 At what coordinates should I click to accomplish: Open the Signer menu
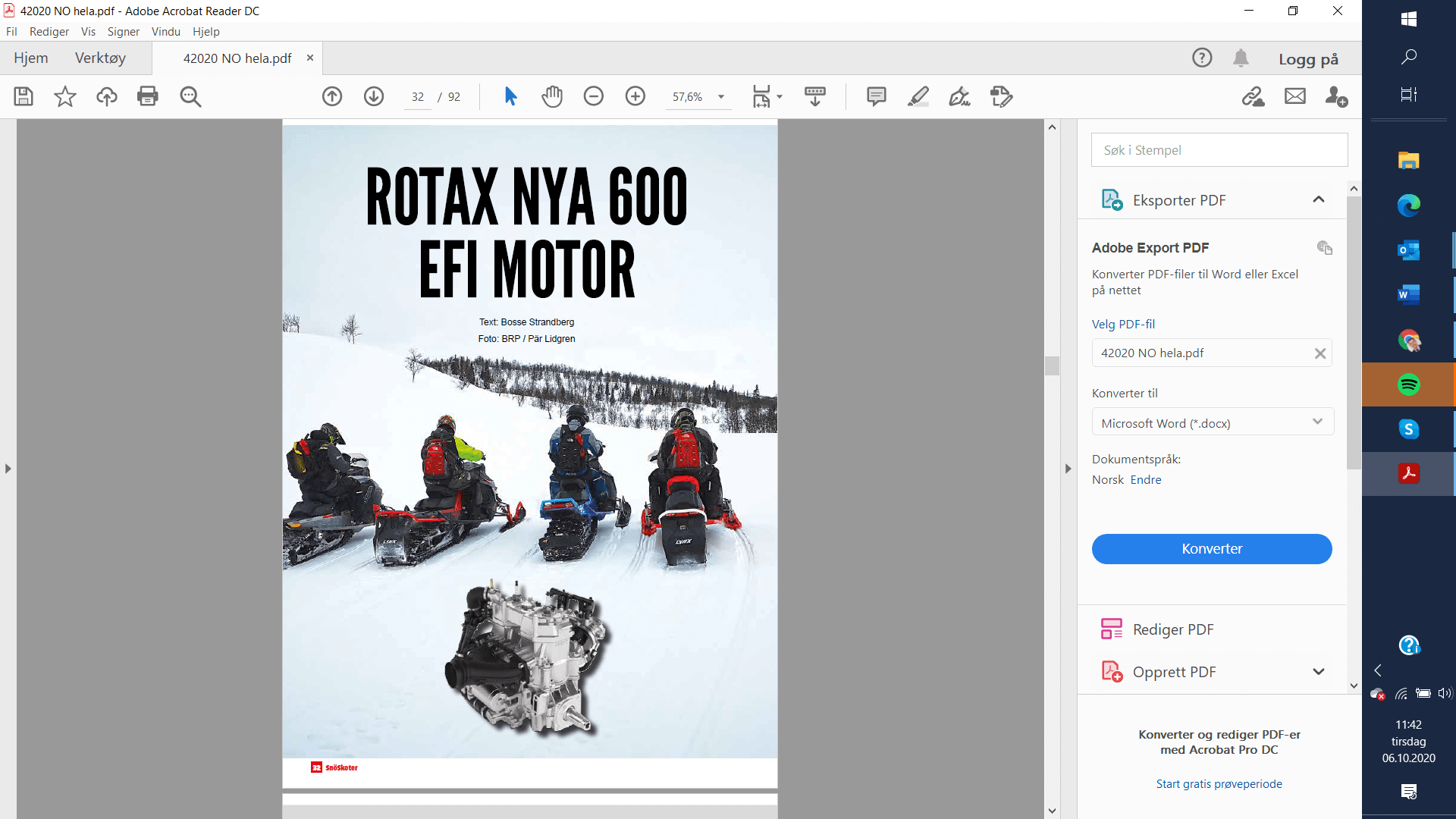pos(124,32)
